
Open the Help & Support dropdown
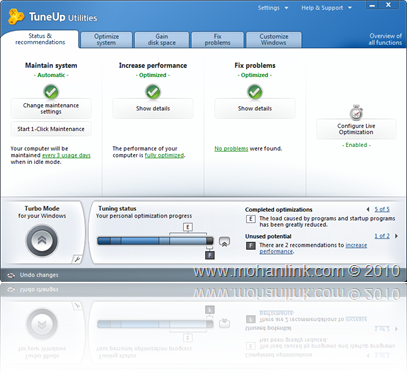[x=326, y=8]
